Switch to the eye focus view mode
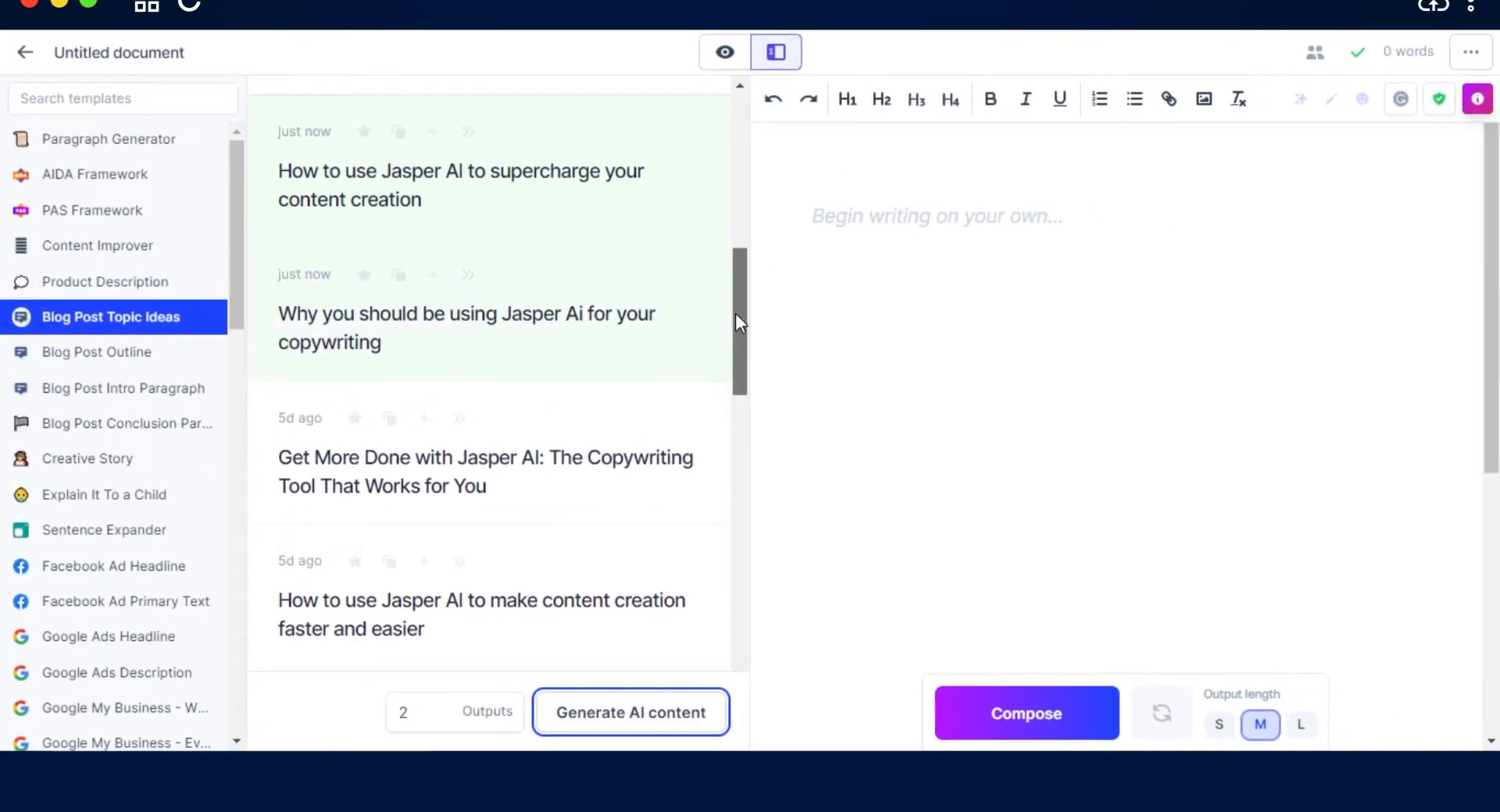 725,52
